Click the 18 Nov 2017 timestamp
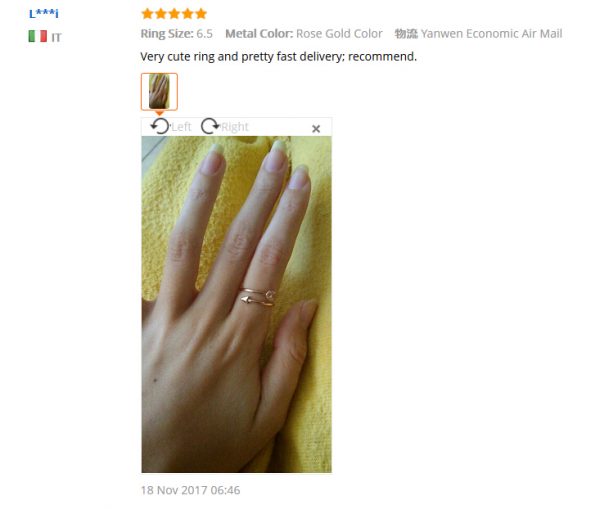Viewport: 600px width, 509px height. (x=190, y=490)
